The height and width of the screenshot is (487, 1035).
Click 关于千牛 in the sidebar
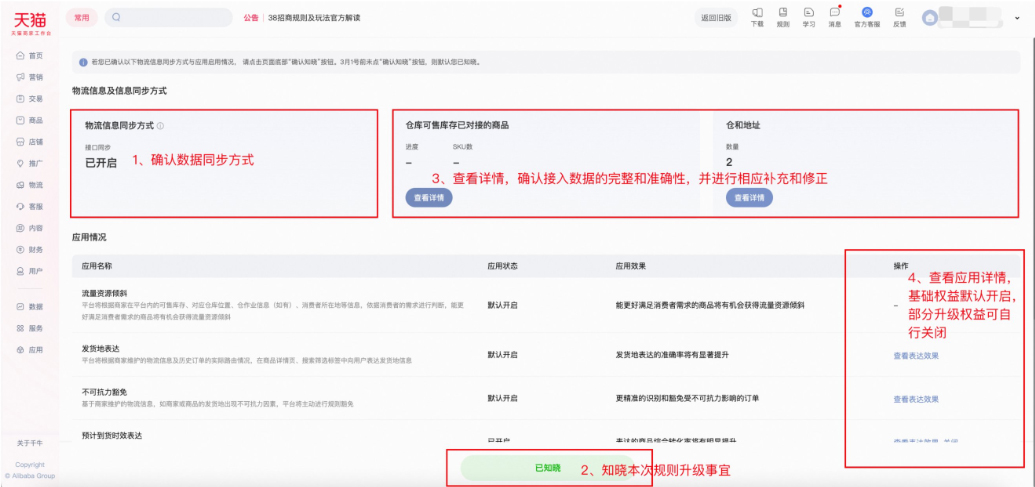pyautogui.click(x=30, y=443)
